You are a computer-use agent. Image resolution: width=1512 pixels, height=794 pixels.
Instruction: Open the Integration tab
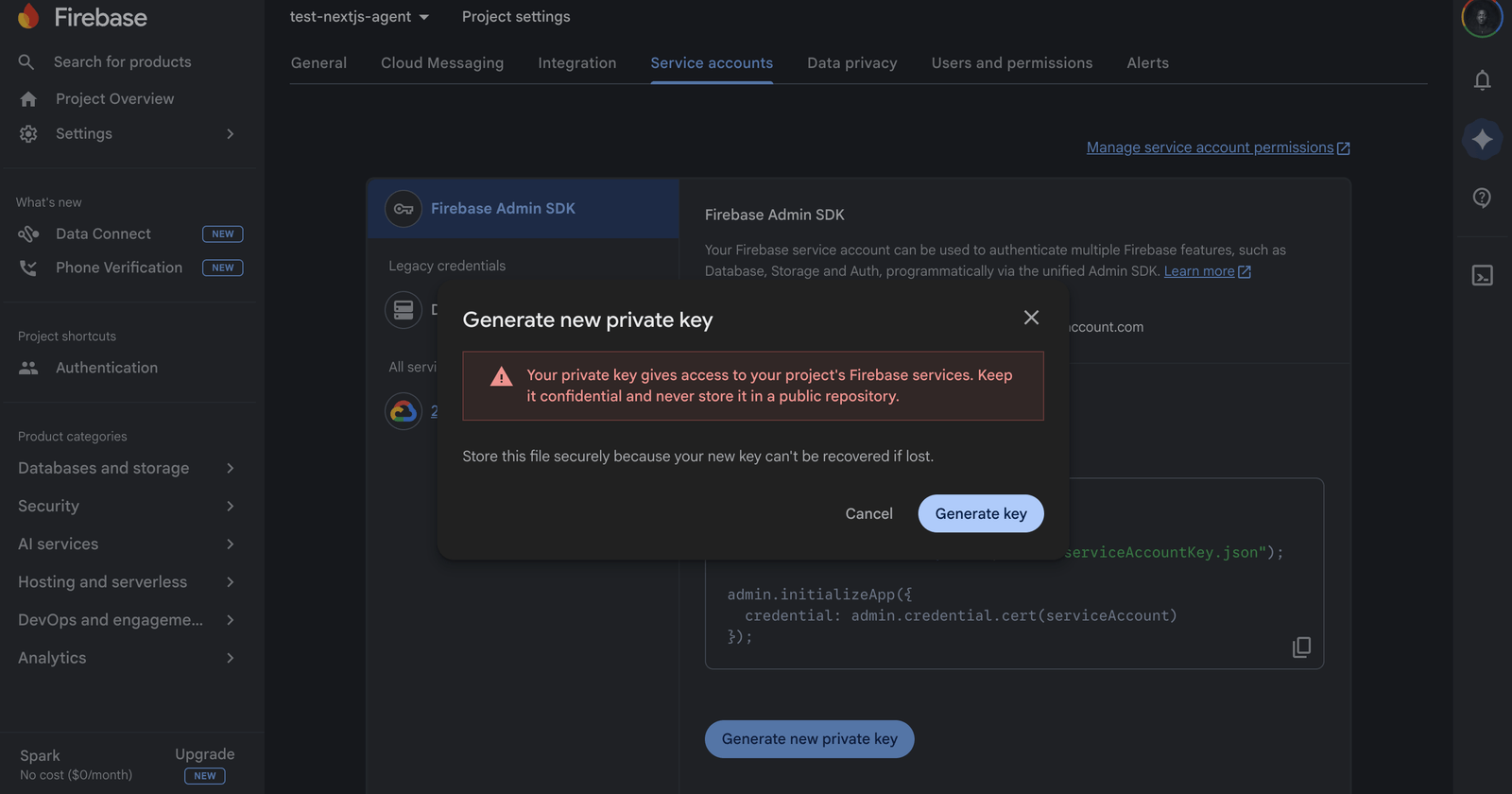[577, 62]
